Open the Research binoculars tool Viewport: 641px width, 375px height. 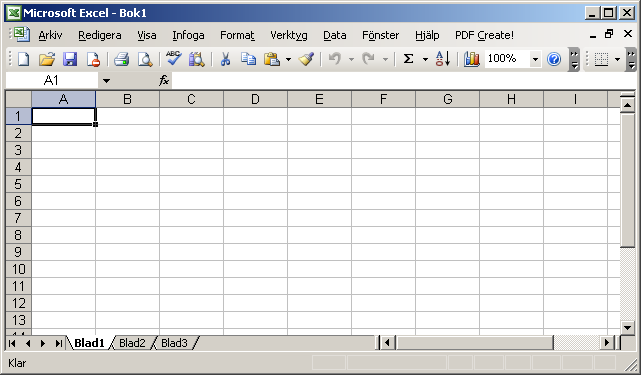click(x=197, y=59)
